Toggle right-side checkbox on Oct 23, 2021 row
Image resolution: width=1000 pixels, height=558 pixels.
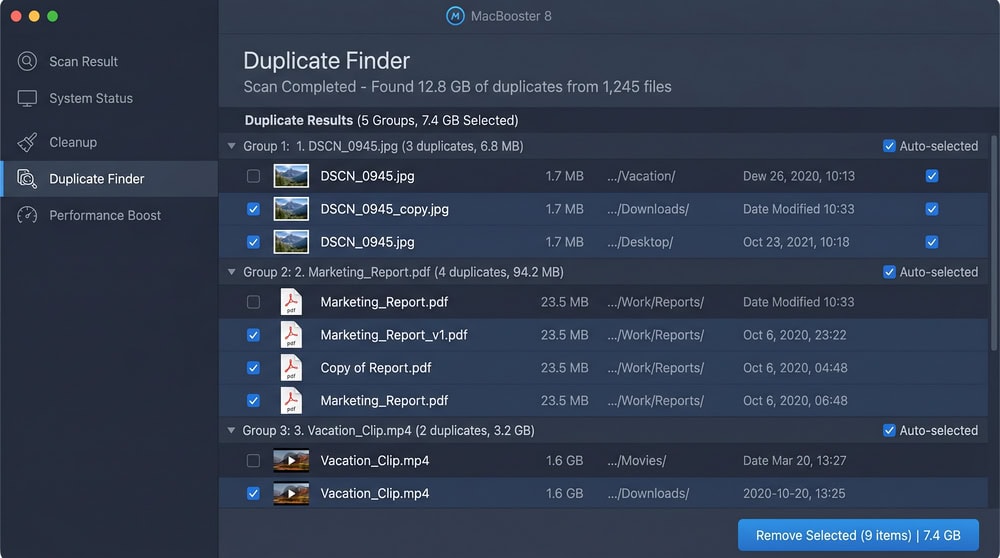click(932, 242)
